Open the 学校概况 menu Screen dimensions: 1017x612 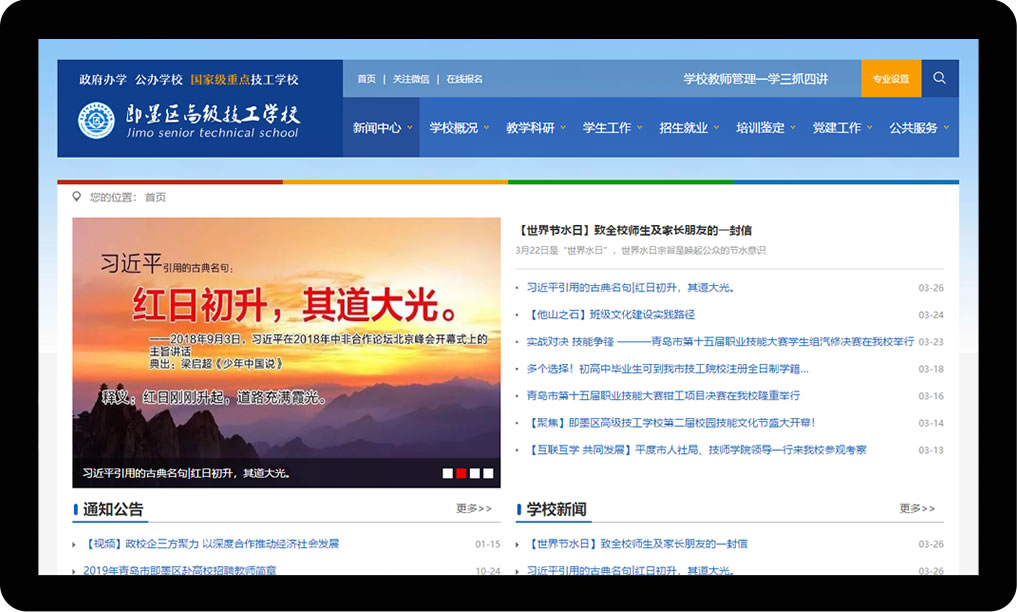(453, 128)
